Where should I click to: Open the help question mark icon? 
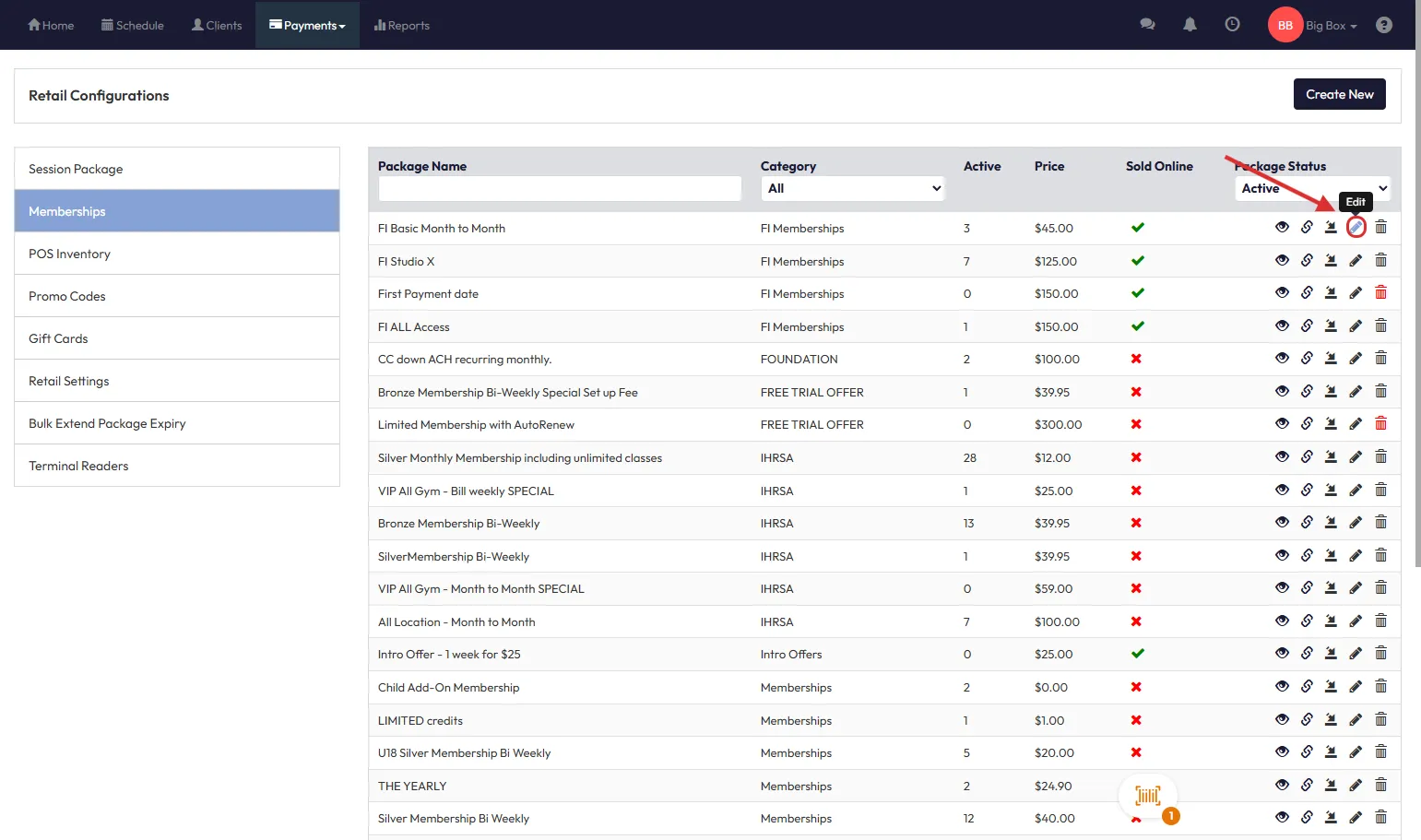pyautogui.click(x=1383, y=25)
